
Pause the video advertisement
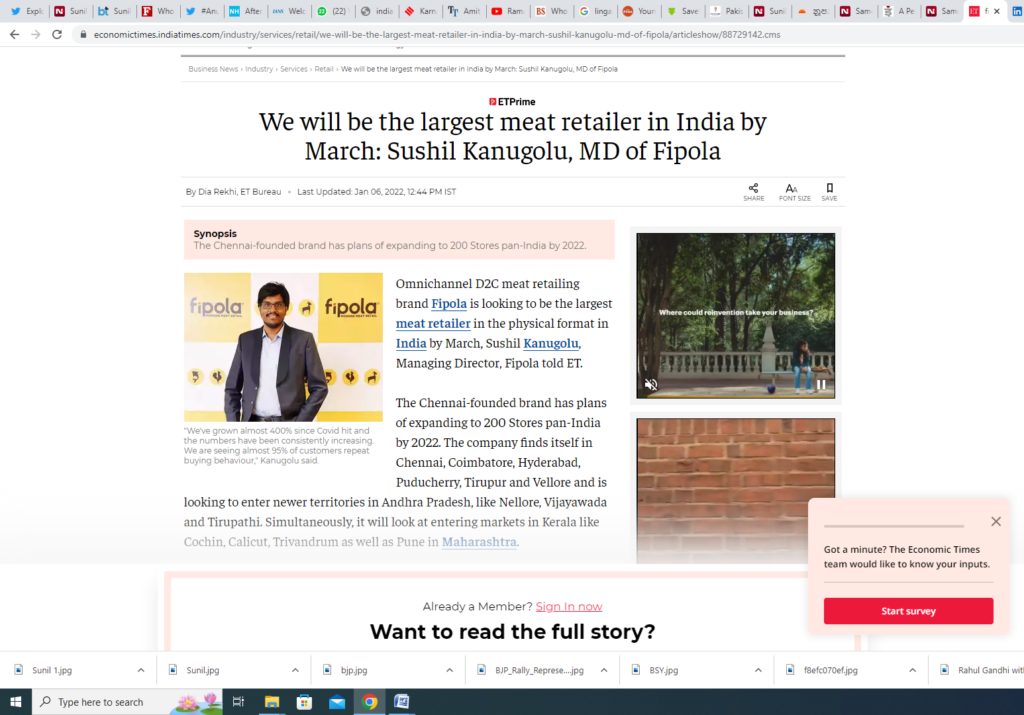pyautogui.click(x=821, y=385)
